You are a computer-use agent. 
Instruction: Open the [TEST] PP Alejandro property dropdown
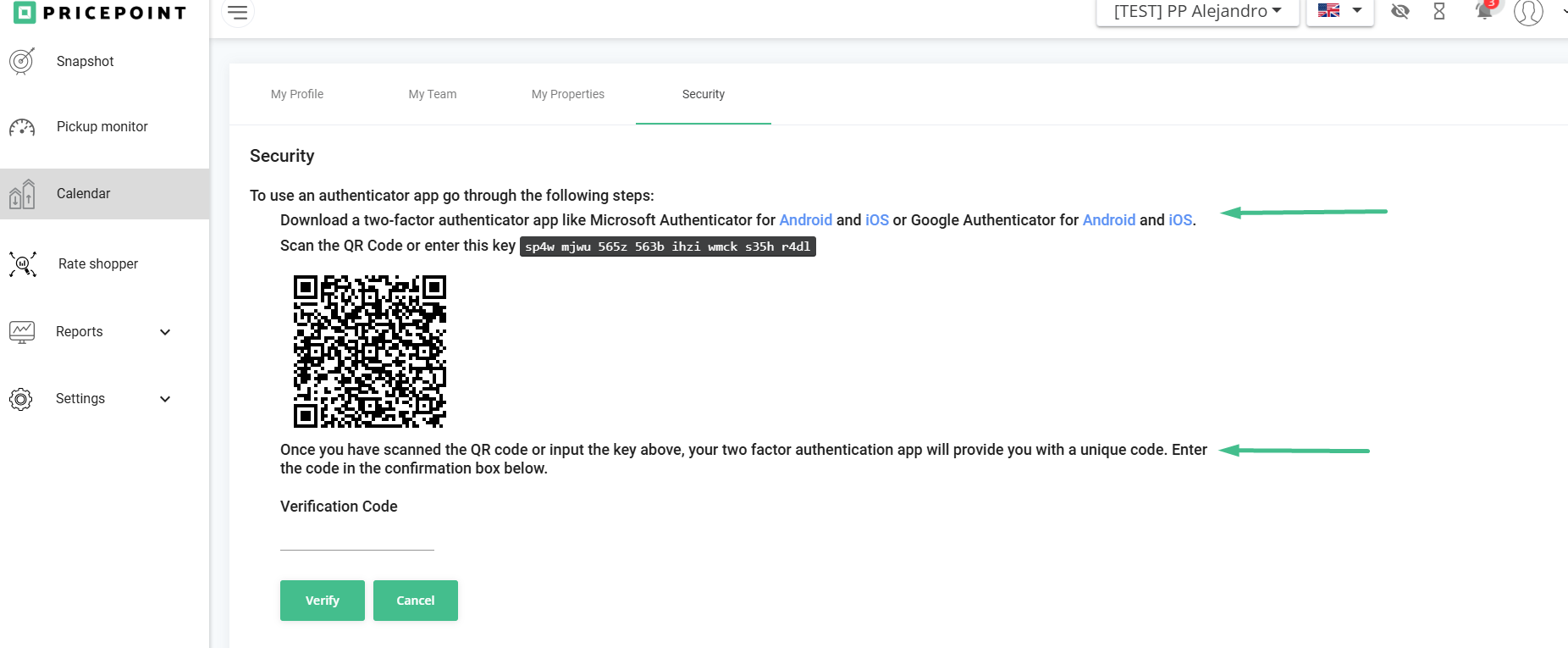[1197, 12]
